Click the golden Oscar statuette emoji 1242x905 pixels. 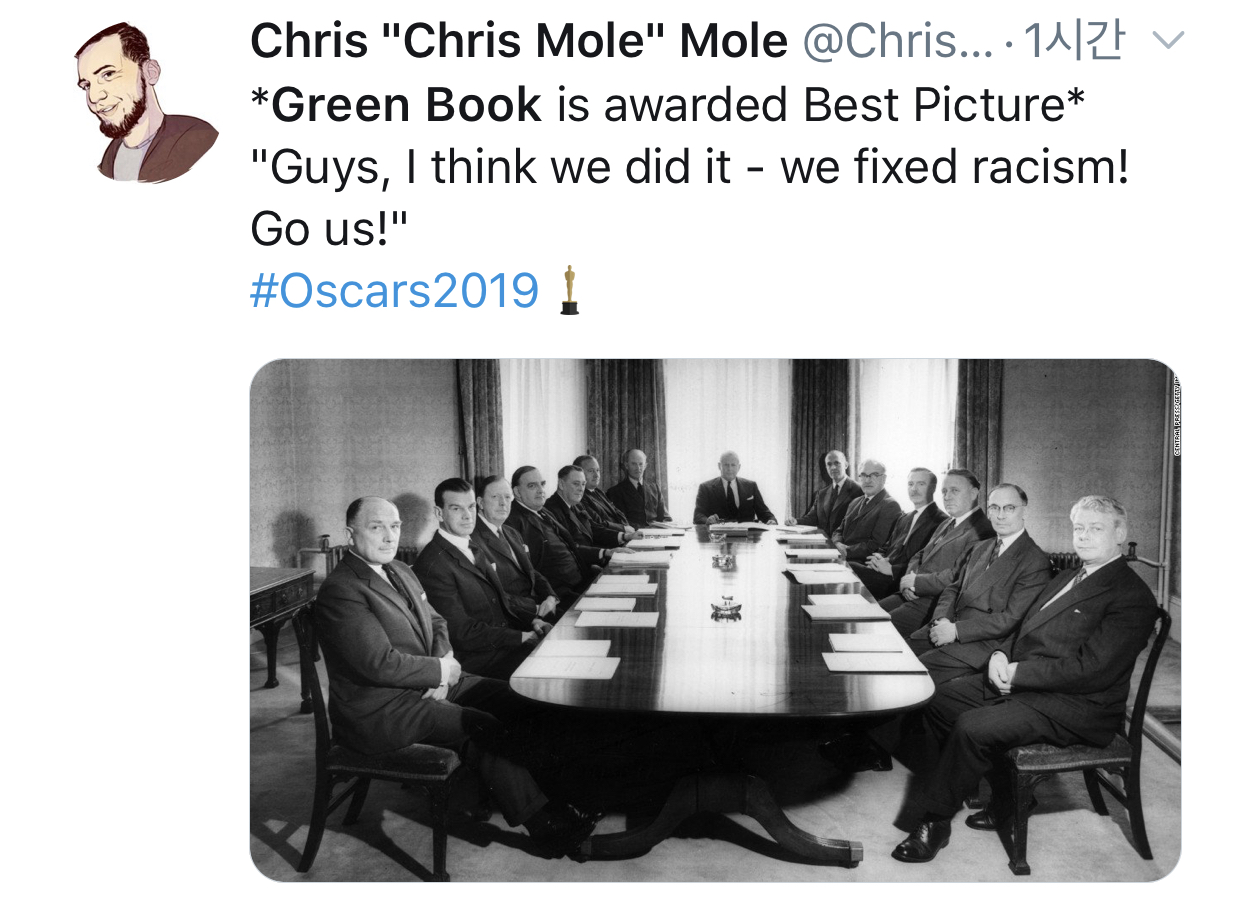(x=569, y=290)
